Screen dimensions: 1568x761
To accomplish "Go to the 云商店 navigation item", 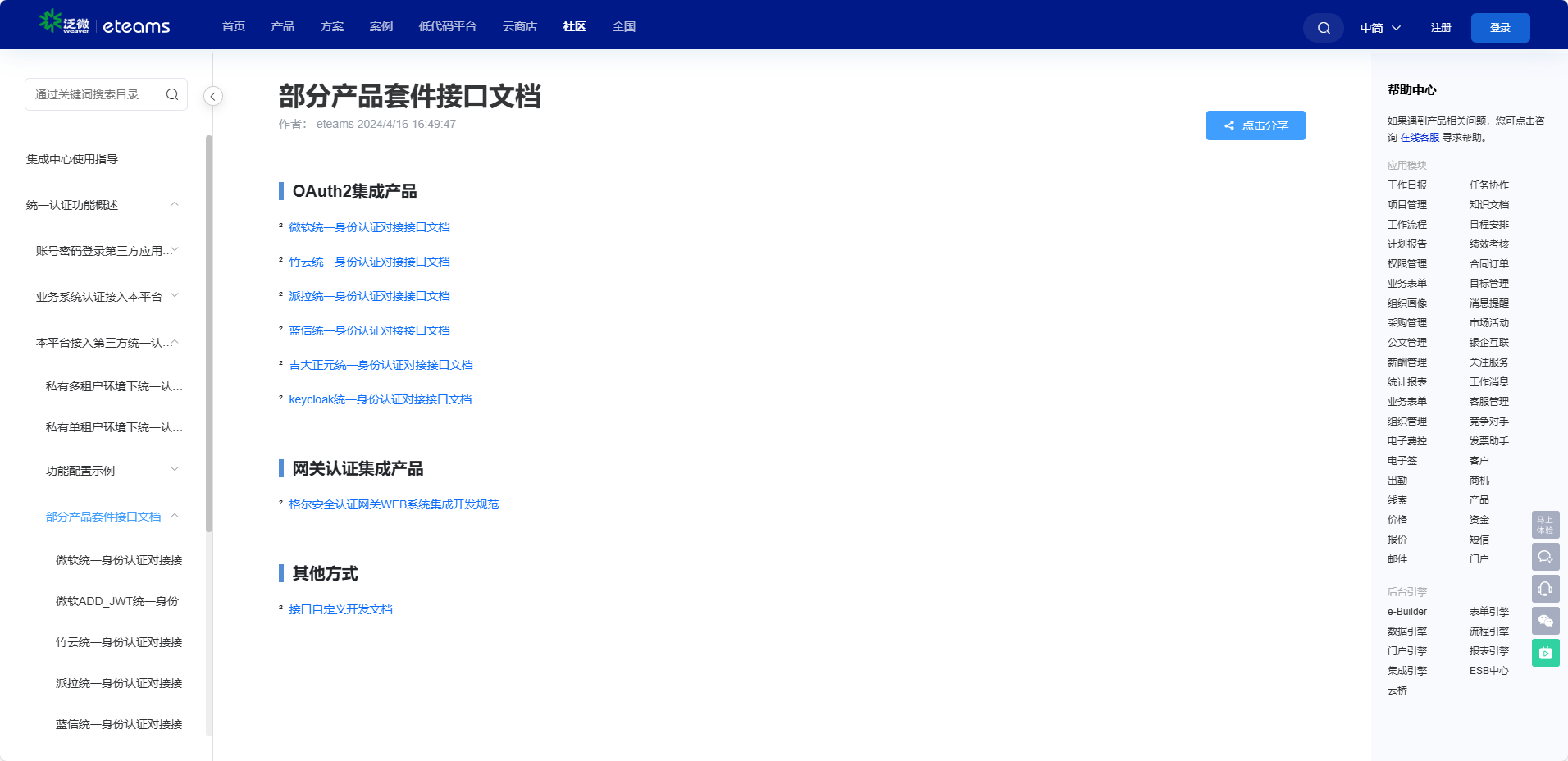I will 520,26.
